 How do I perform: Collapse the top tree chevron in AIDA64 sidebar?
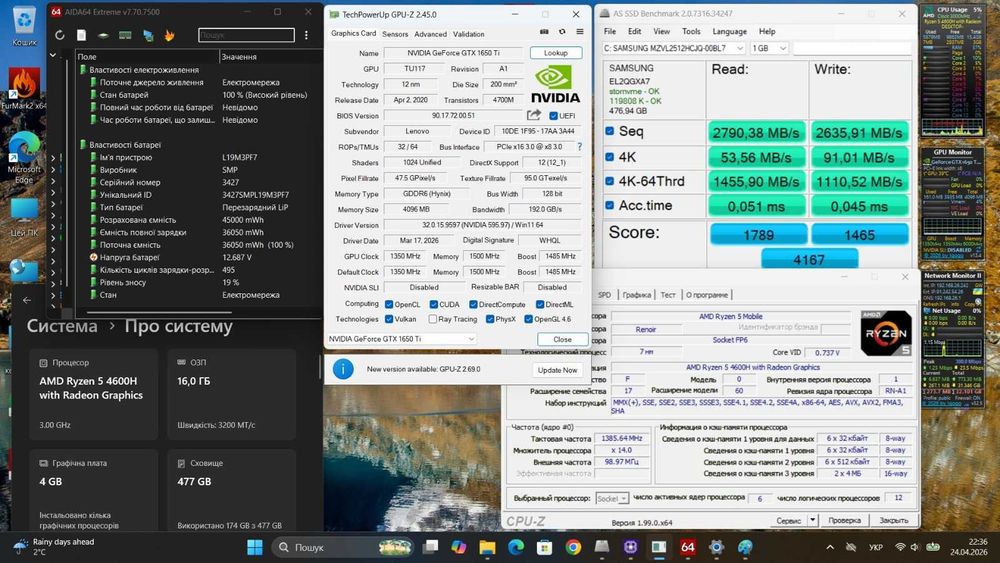click(53, 56)
